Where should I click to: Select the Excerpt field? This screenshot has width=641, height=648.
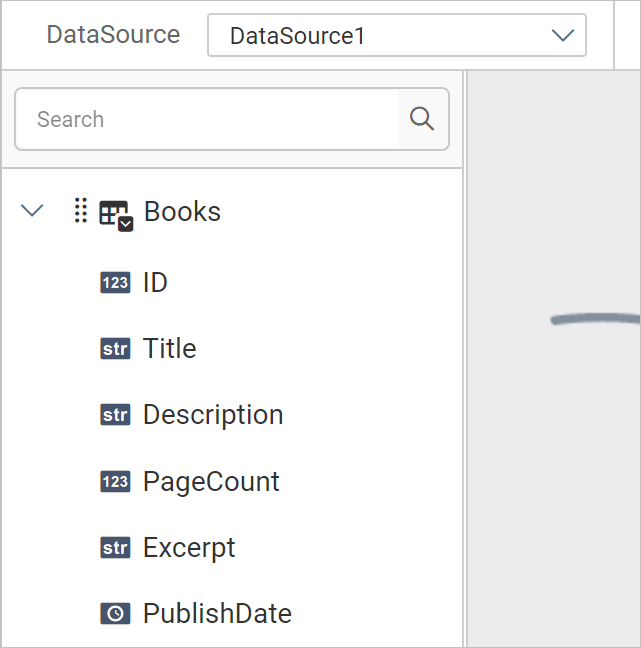coord(189,548)
